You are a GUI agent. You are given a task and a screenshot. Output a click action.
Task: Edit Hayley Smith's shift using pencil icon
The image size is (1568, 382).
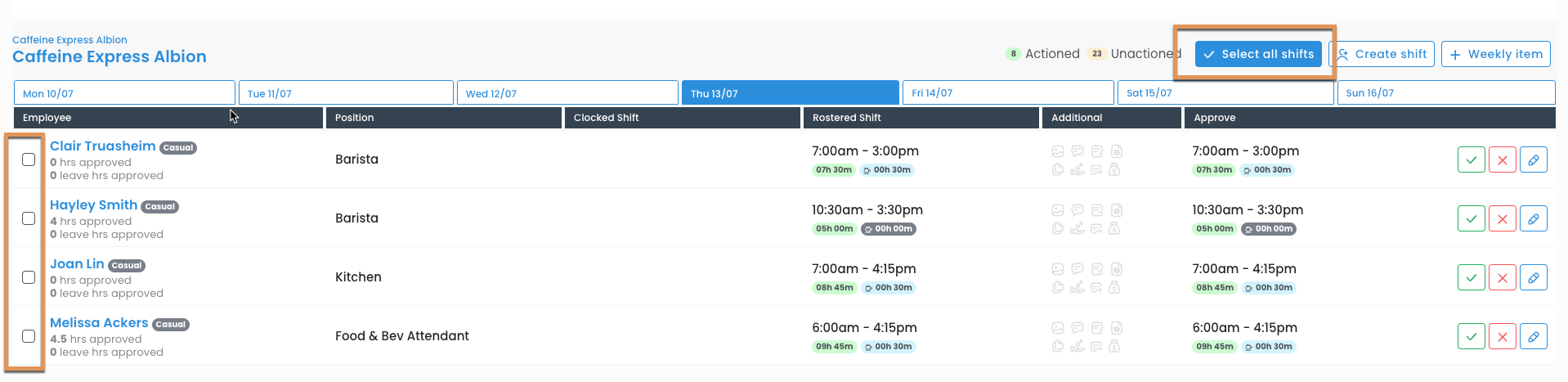pos(1533,218)
